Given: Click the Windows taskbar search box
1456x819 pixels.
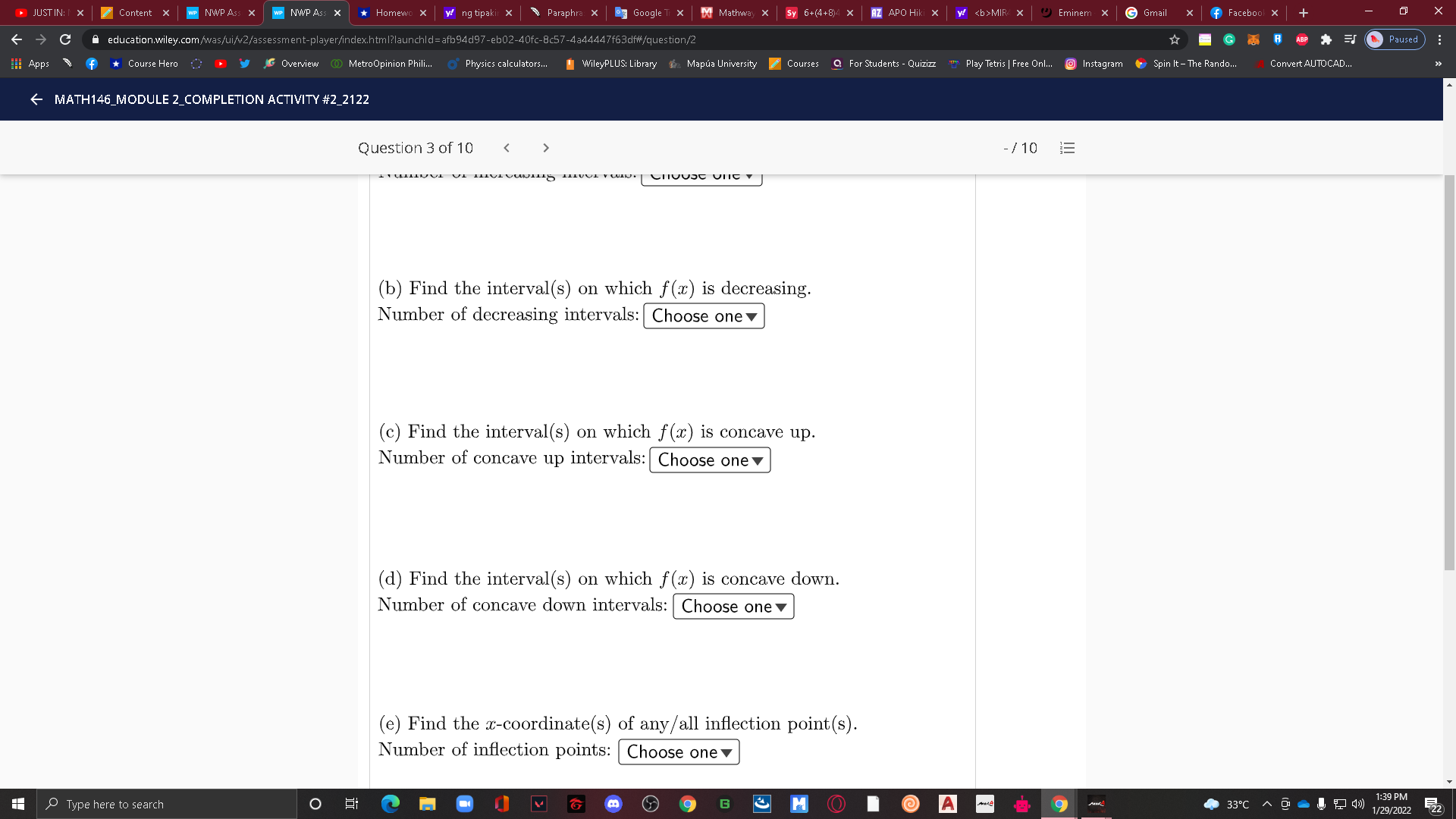Looking at the screenshot, I should coord(167,804).
